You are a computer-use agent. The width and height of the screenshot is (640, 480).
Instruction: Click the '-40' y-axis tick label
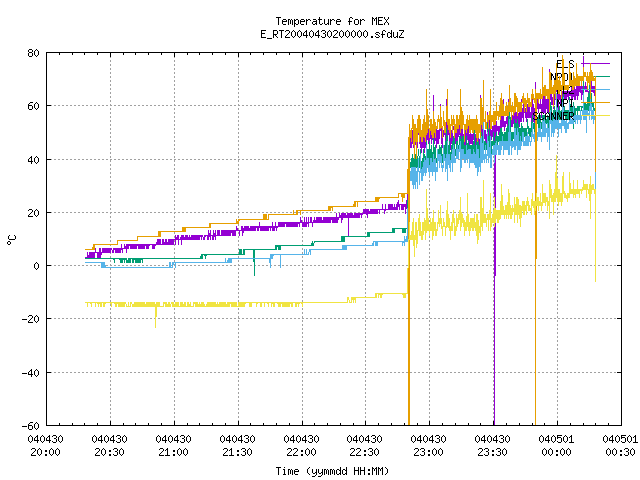click(31, 373)
